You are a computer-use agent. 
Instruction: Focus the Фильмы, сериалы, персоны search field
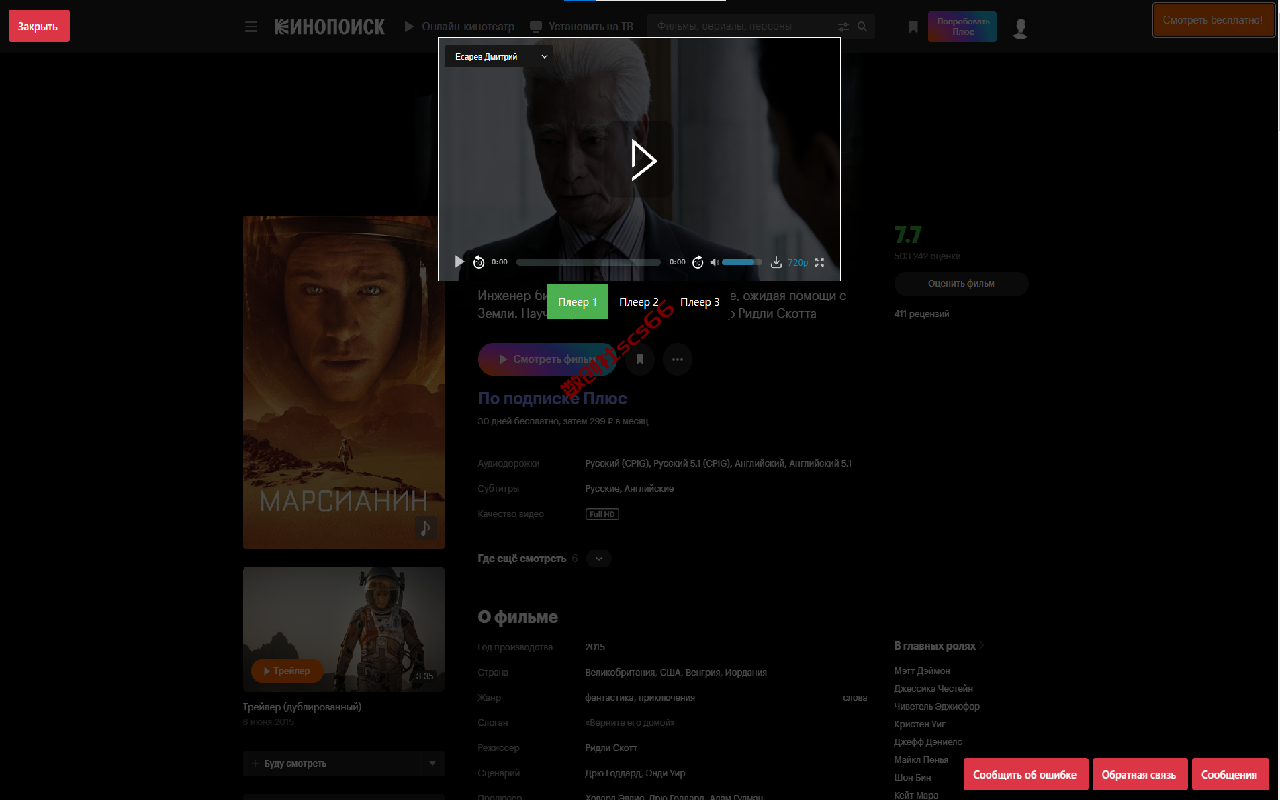(741, 27)
